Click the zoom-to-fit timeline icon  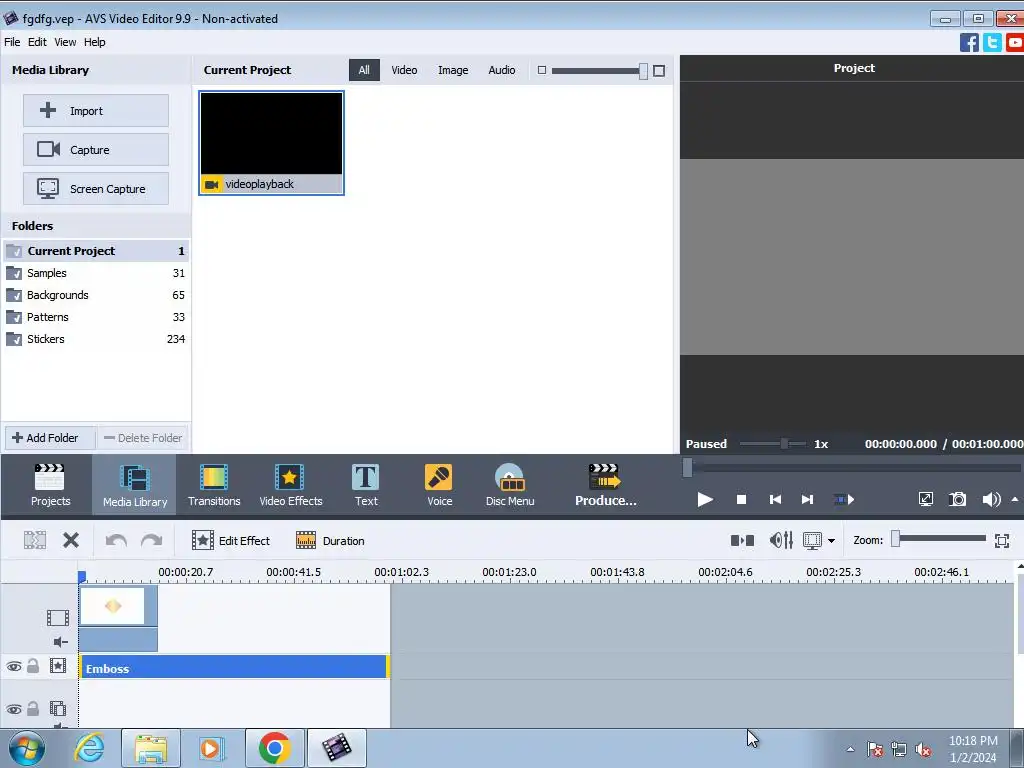(1002, 540)
